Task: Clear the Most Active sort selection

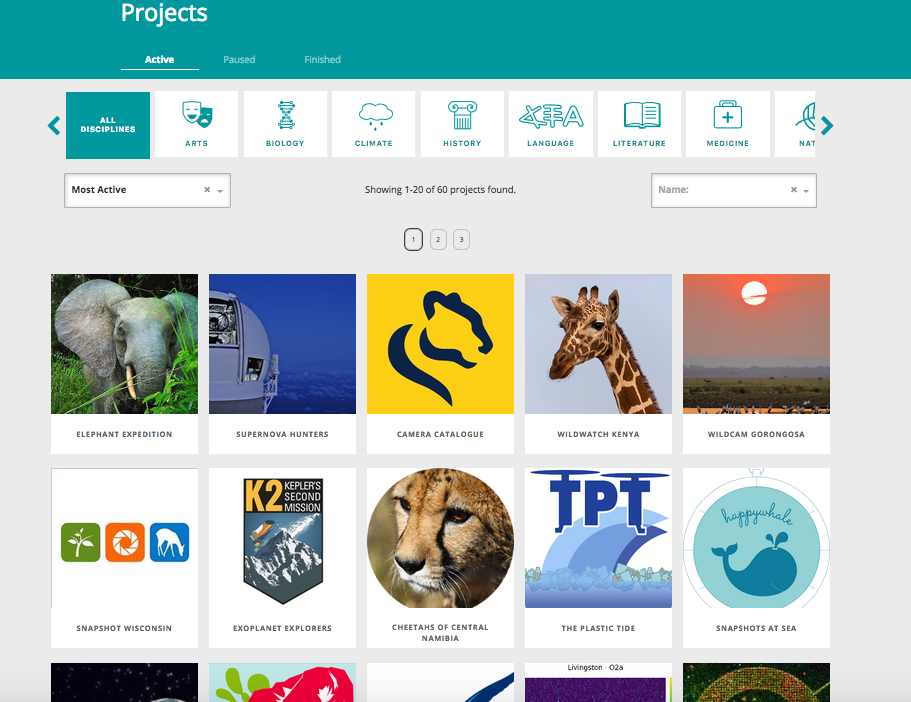Action: click(x=207, y=189)
